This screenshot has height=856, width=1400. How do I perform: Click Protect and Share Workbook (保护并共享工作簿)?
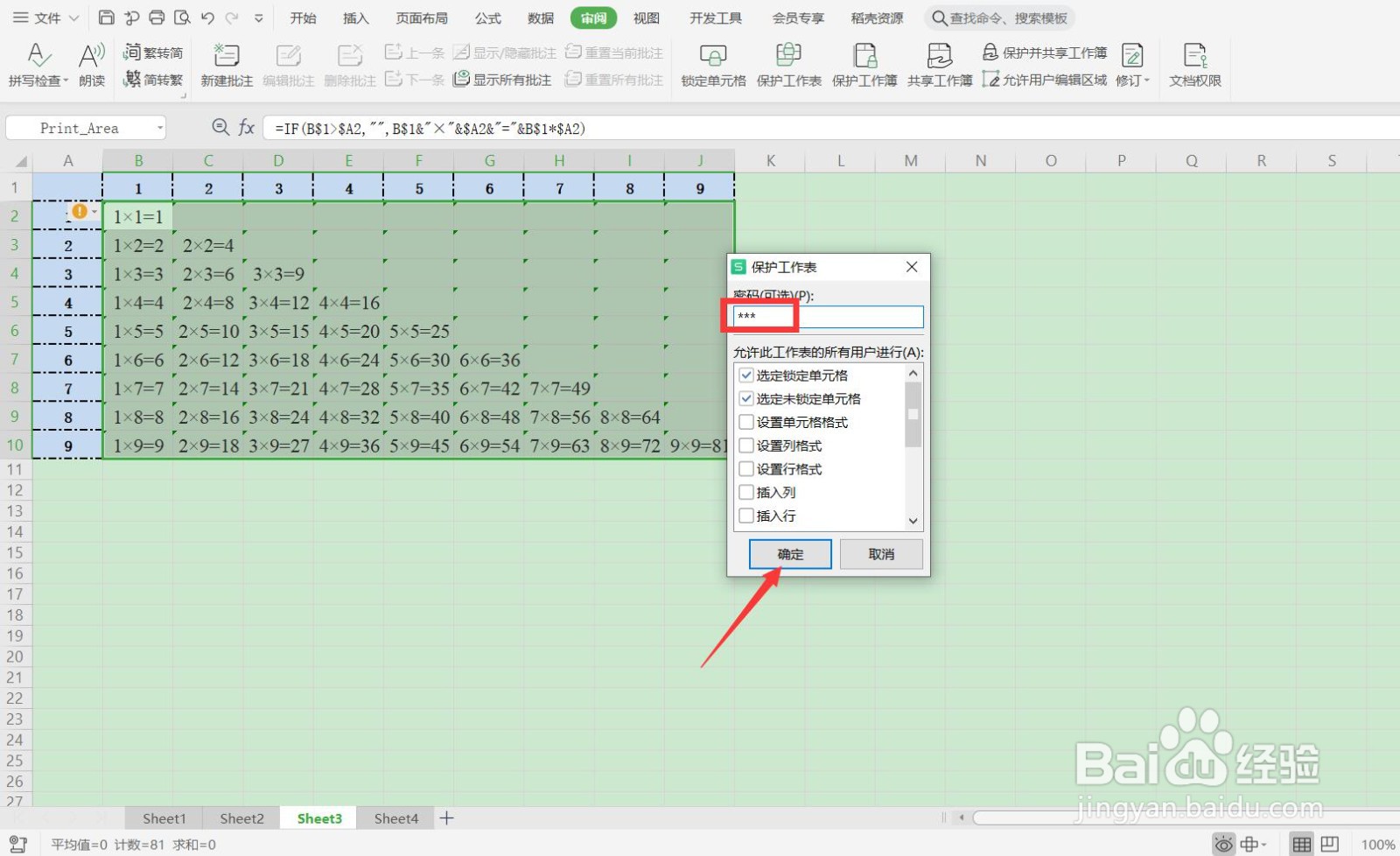tap(1045, 53)
